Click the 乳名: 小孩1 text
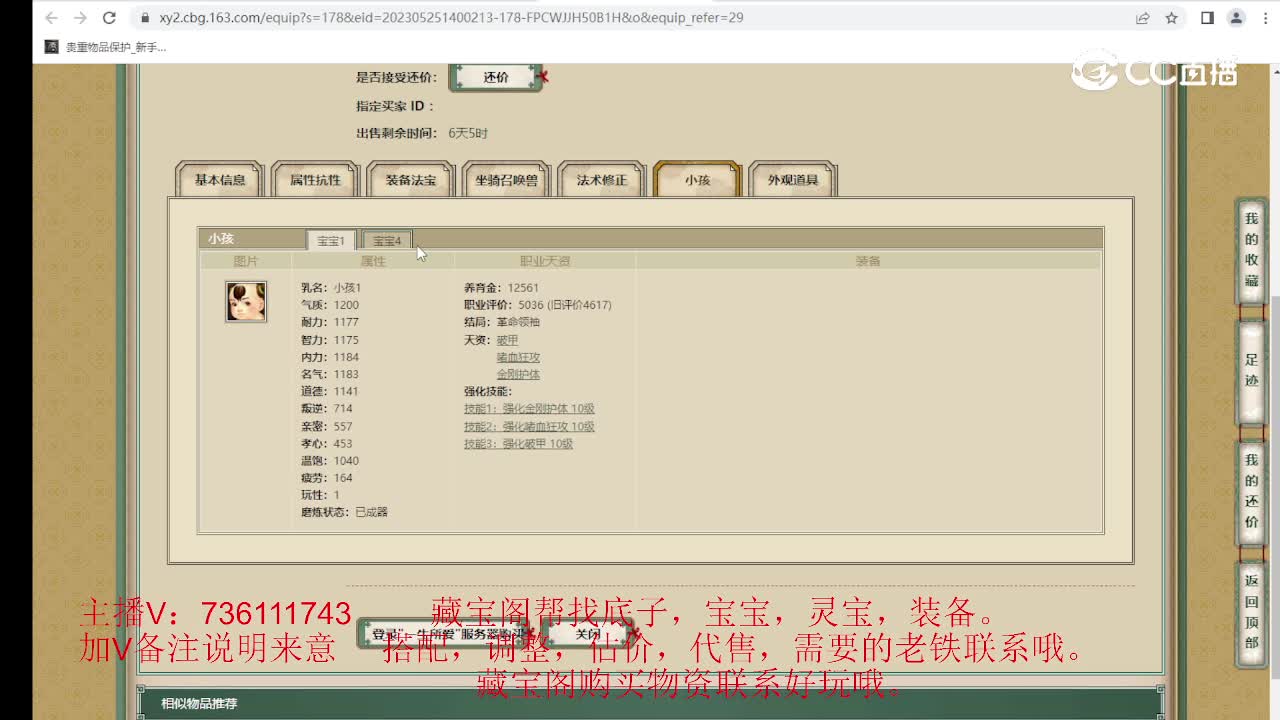This screenshot has height=720, width=1280. click(x=331, y=288)
